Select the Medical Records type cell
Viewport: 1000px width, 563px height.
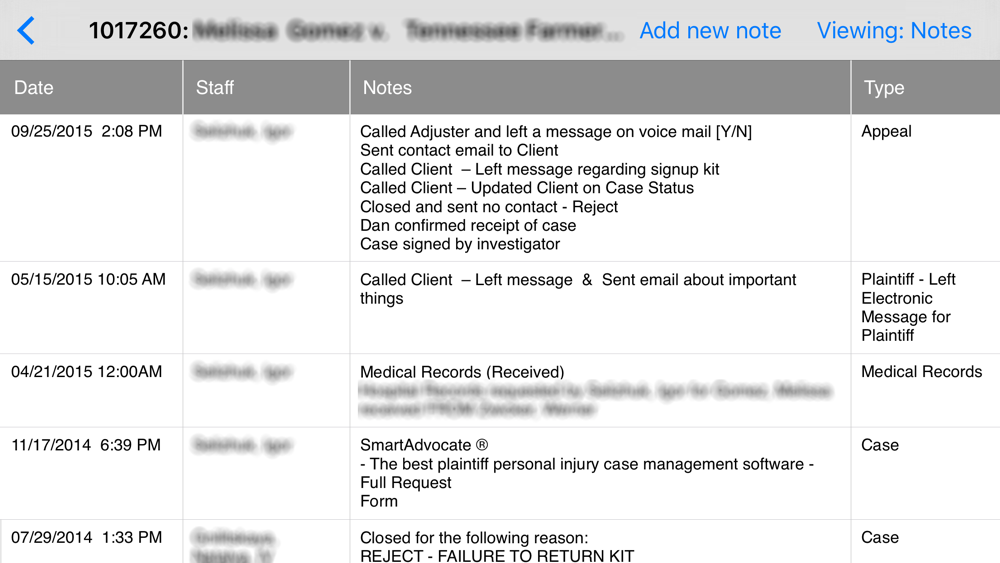coord(922,372)
